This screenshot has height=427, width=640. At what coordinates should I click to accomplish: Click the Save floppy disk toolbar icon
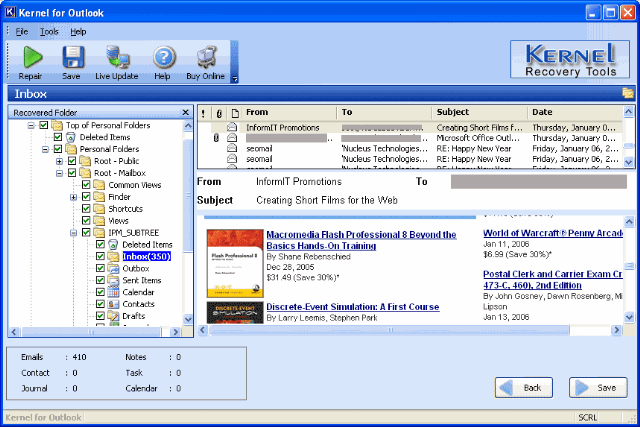click(x=71, y=58)
